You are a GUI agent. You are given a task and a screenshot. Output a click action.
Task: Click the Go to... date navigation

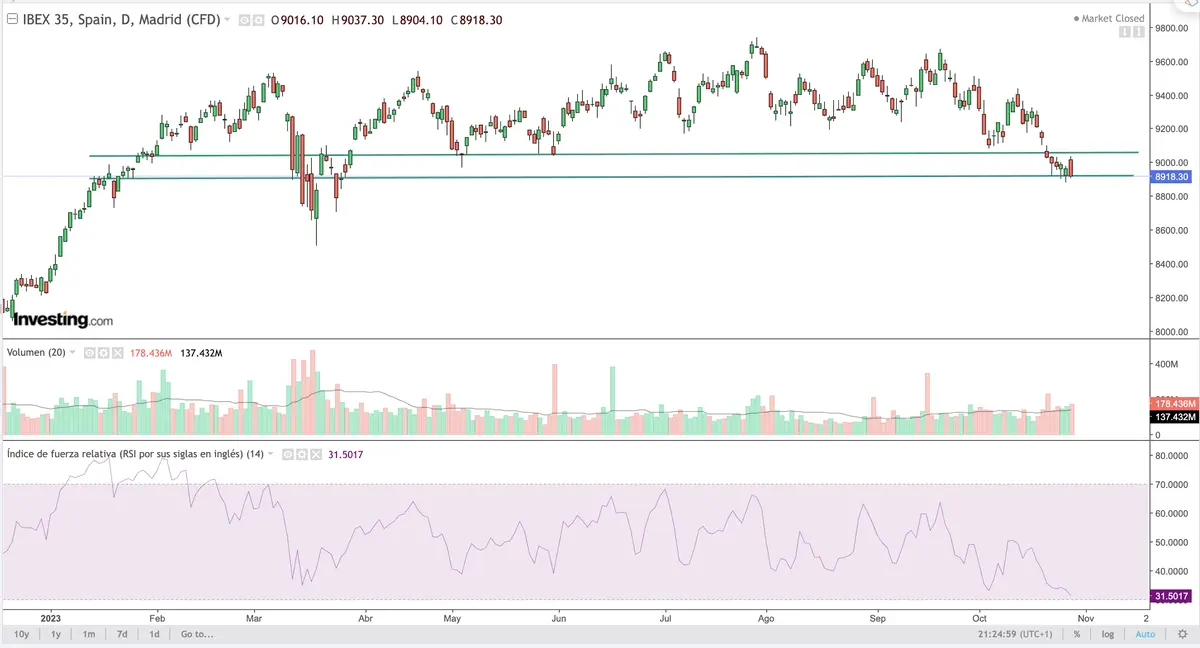pos(196,633)
